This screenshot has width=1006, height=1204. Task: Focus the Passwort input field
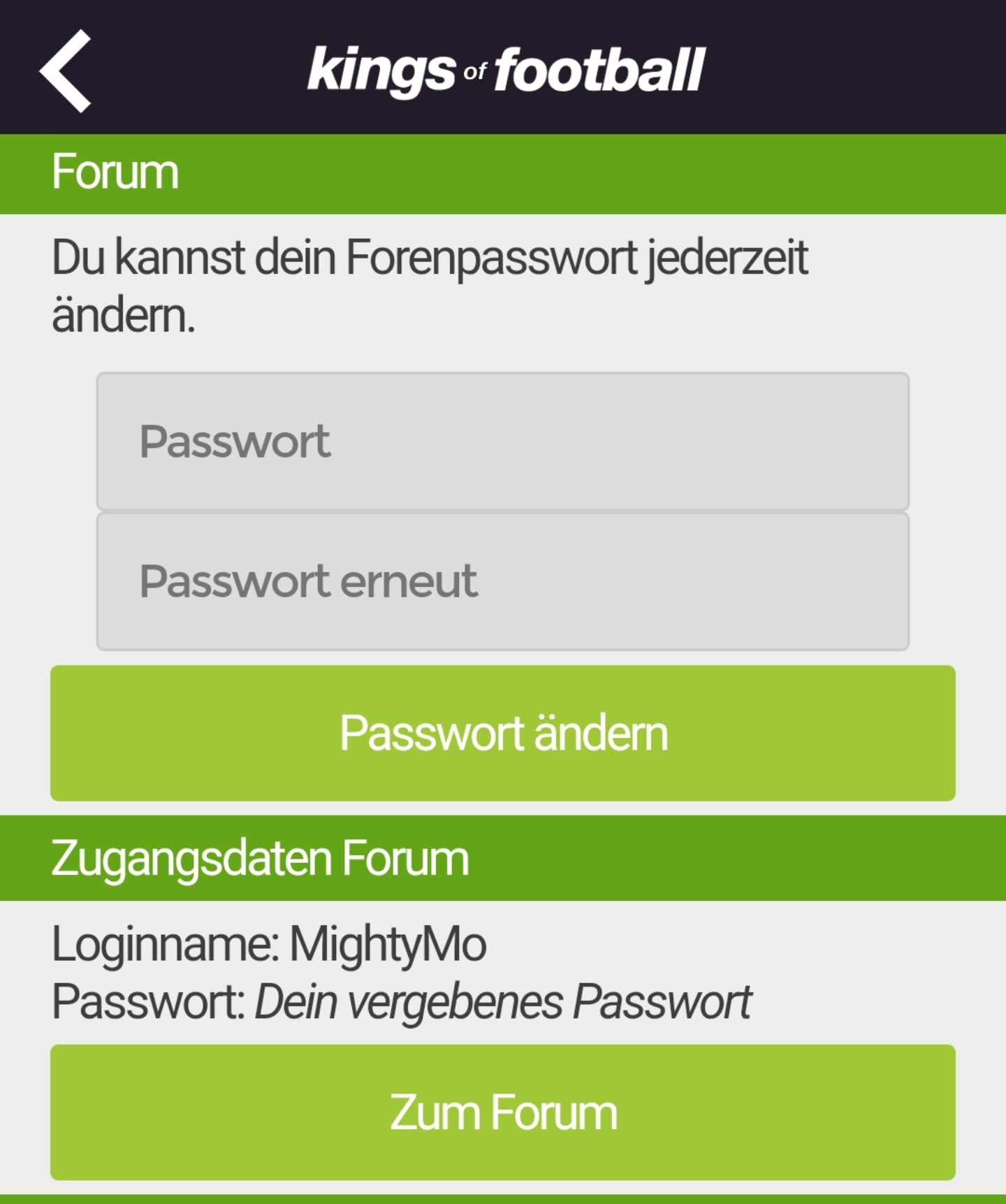click(x=503, y=442)
